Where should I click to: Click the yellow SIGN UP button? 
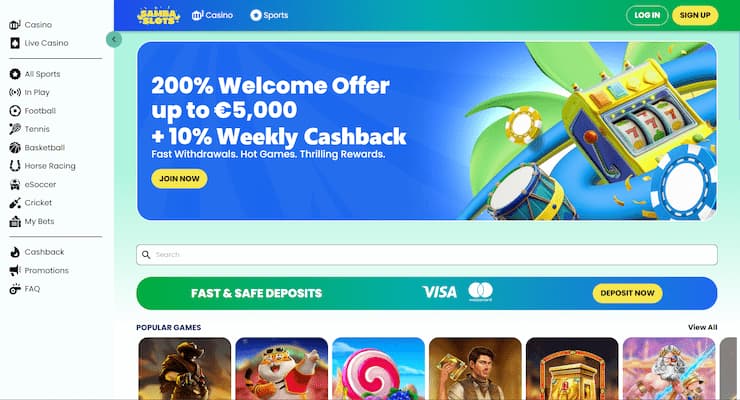(x=695, y=15)
